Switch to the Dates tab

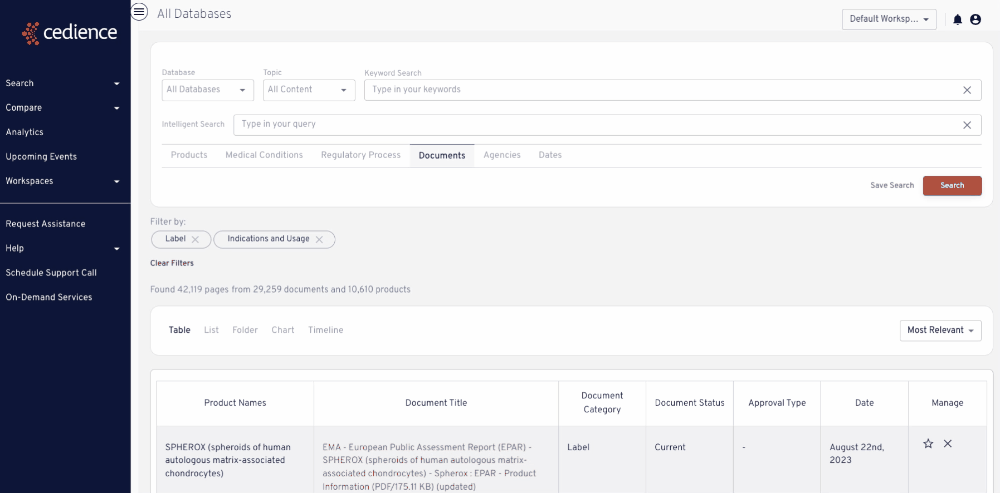pyautogui.click(x=550, y=155)
